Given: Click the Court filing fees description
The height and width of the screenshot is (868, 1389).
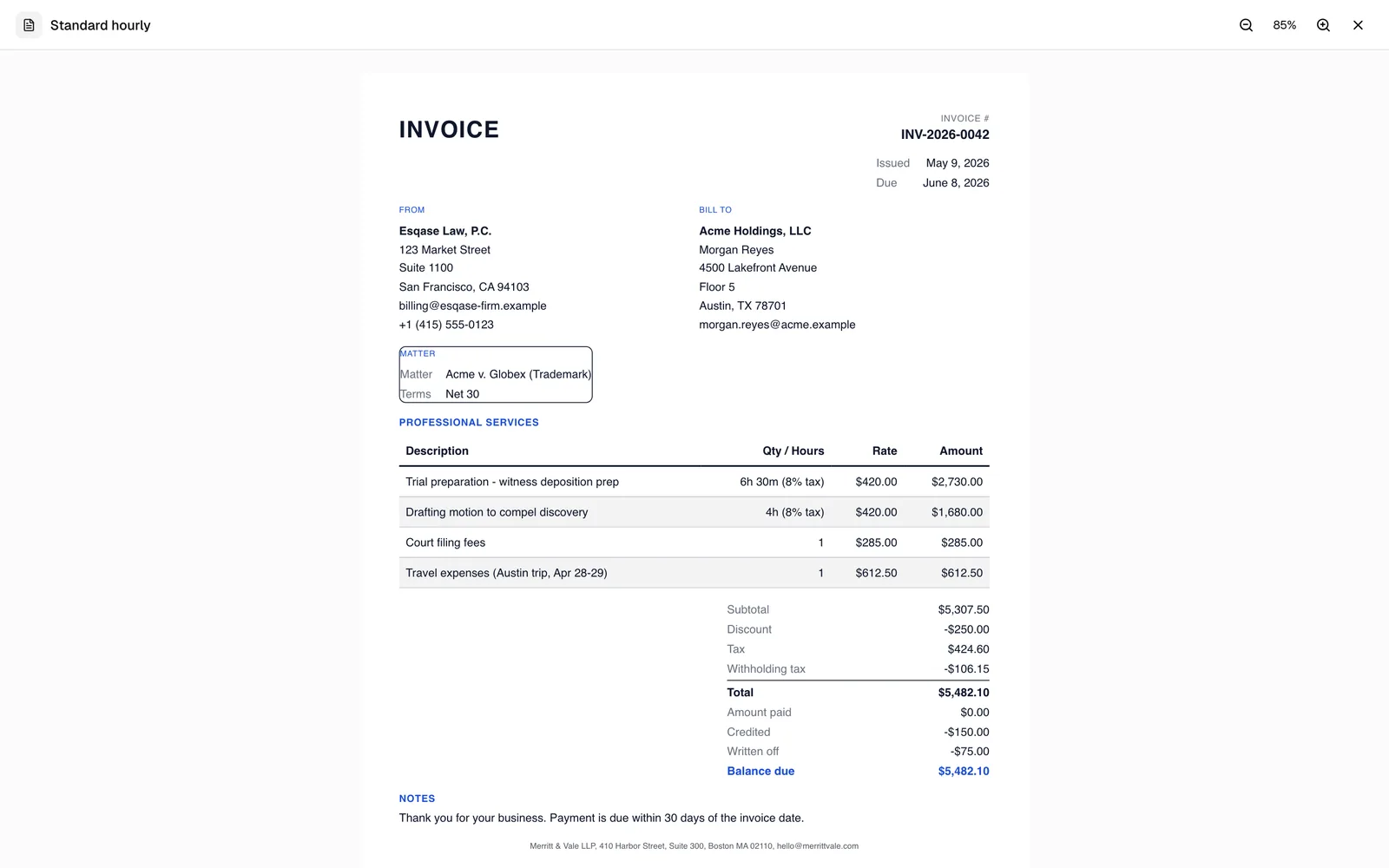Looking at the screenshot, I should pos(445,542).
